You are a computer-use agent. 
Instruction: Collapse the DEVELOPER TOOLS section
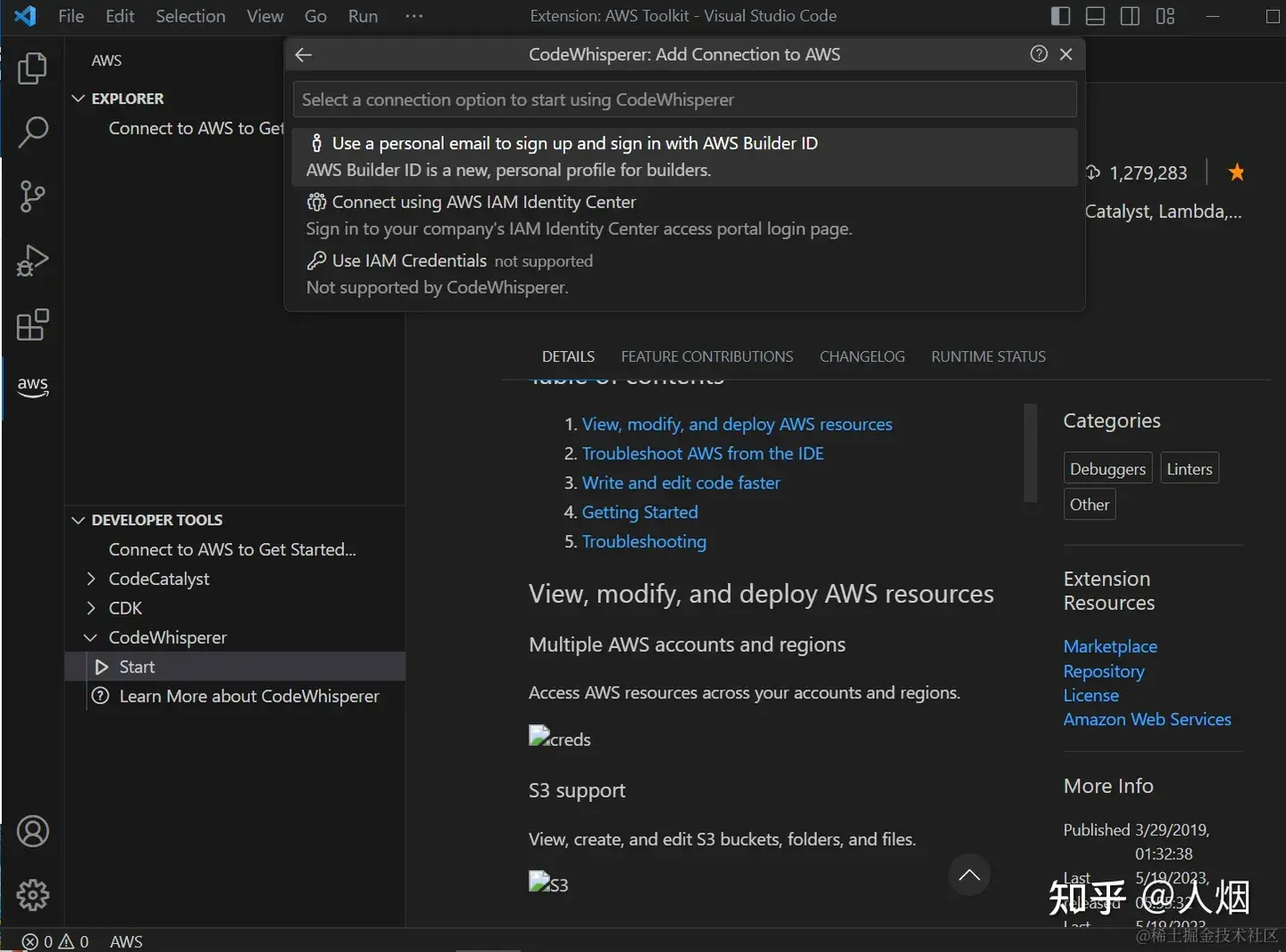tap(79, 520)
